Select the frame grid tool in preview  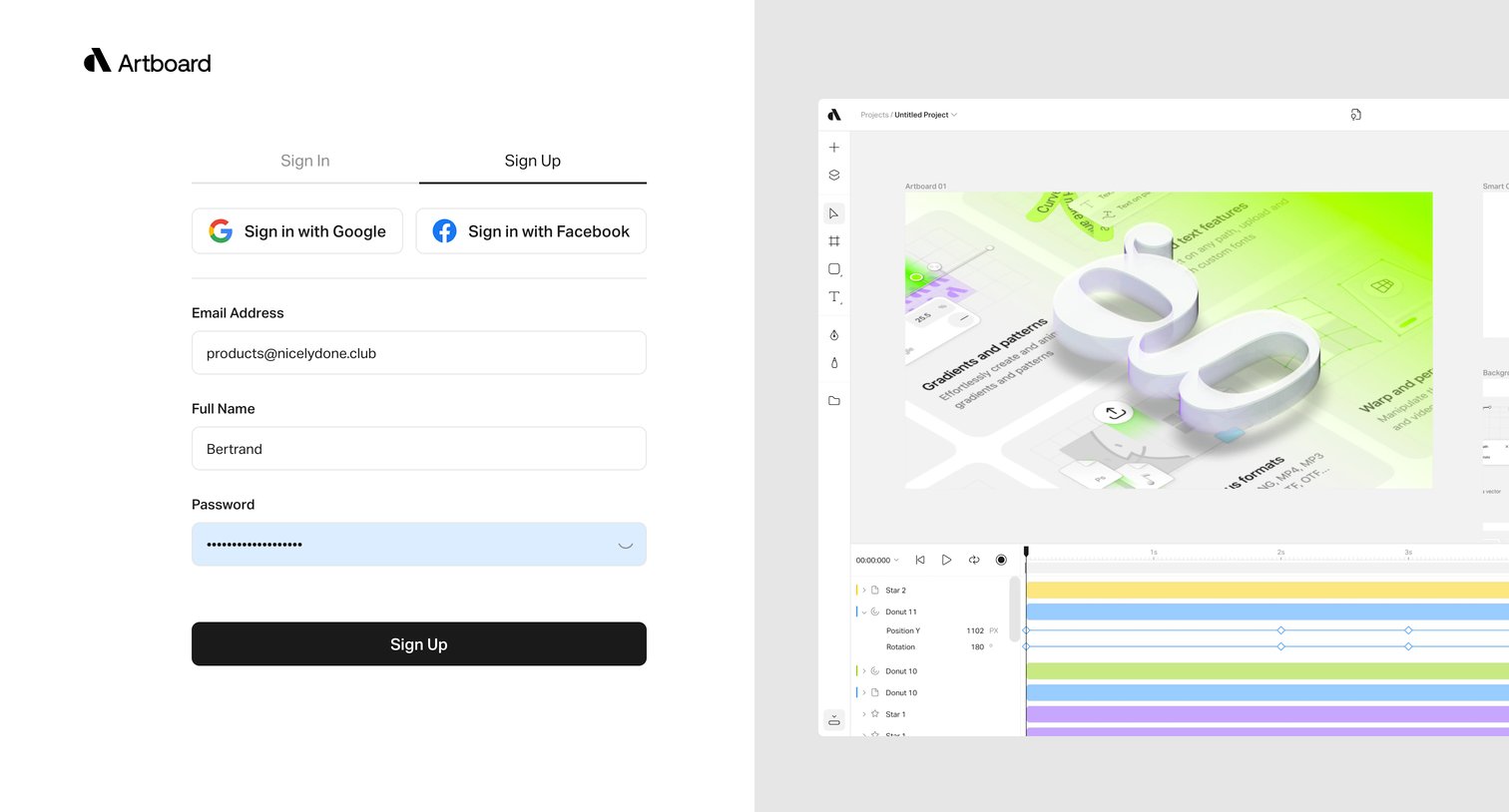pyautogui.click(x=834, y=241)
